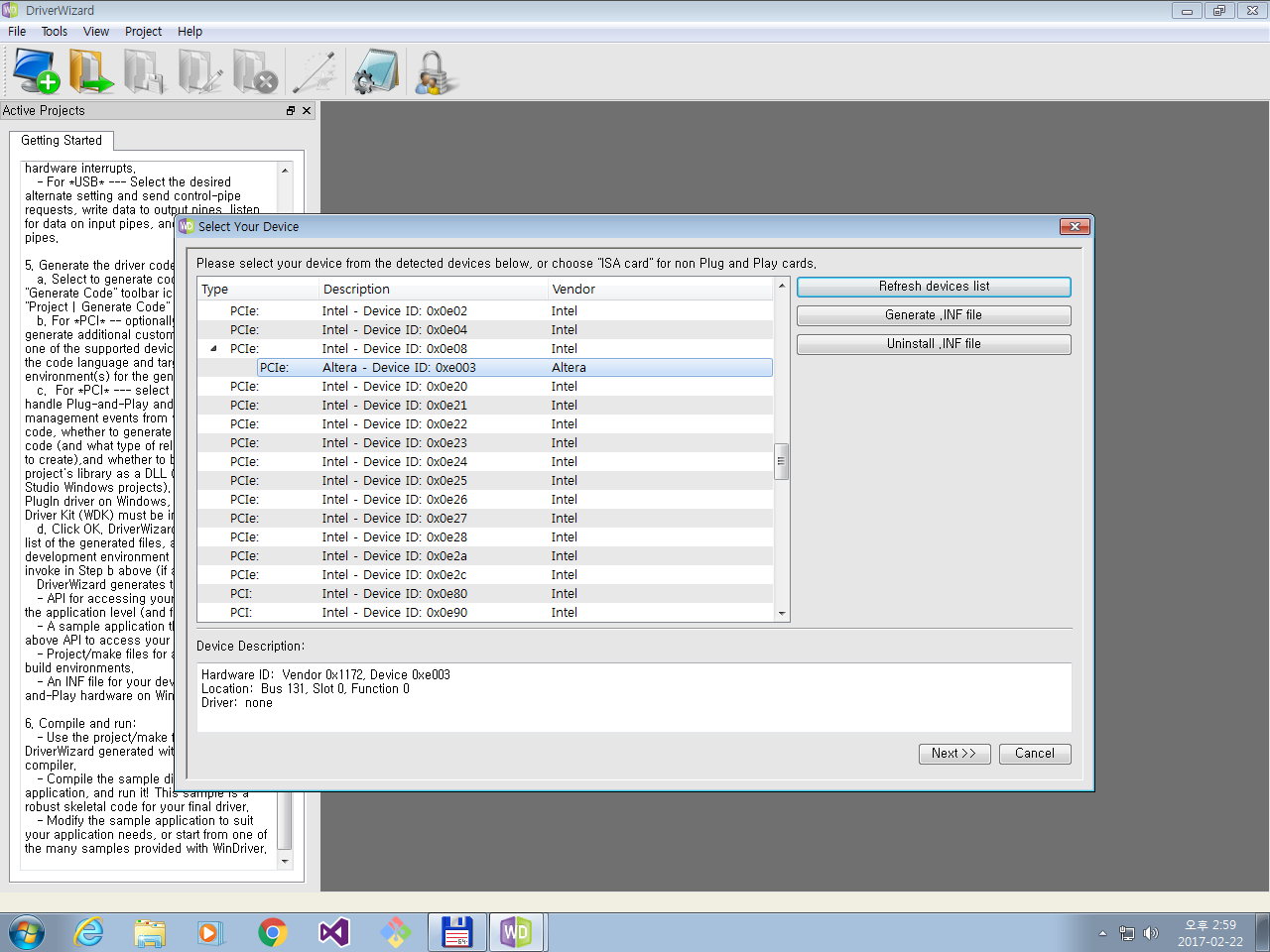Click the save project toolbar icon
The width and height of the screenshot is (1270, 952).
coord(144,70)
